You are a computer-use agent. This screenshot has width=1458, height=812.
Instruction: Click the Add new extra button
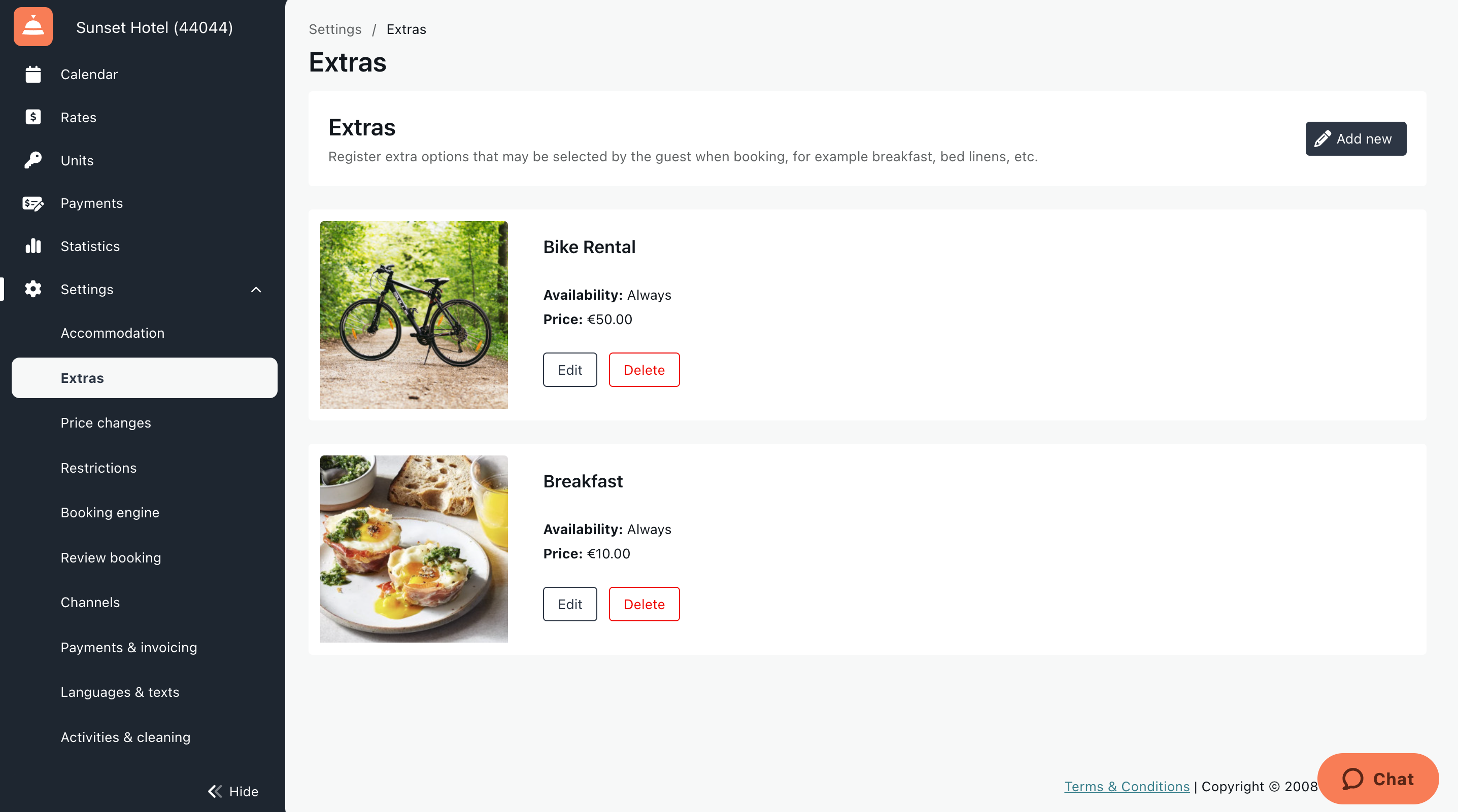pos(1355,138)
